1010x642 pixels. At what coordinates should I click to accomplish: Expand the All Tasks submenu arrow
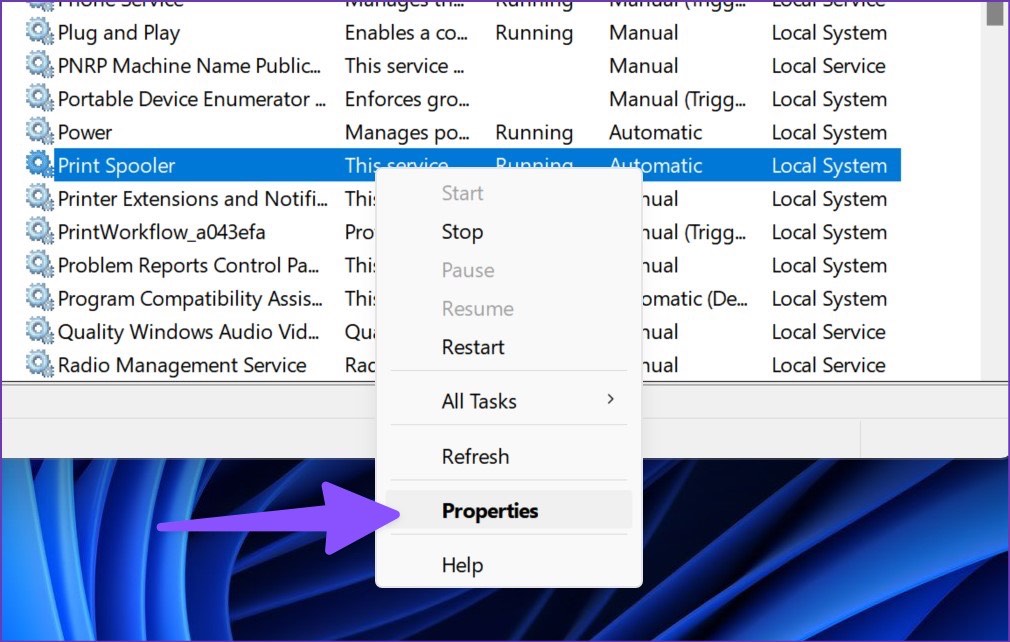point(611,400)
